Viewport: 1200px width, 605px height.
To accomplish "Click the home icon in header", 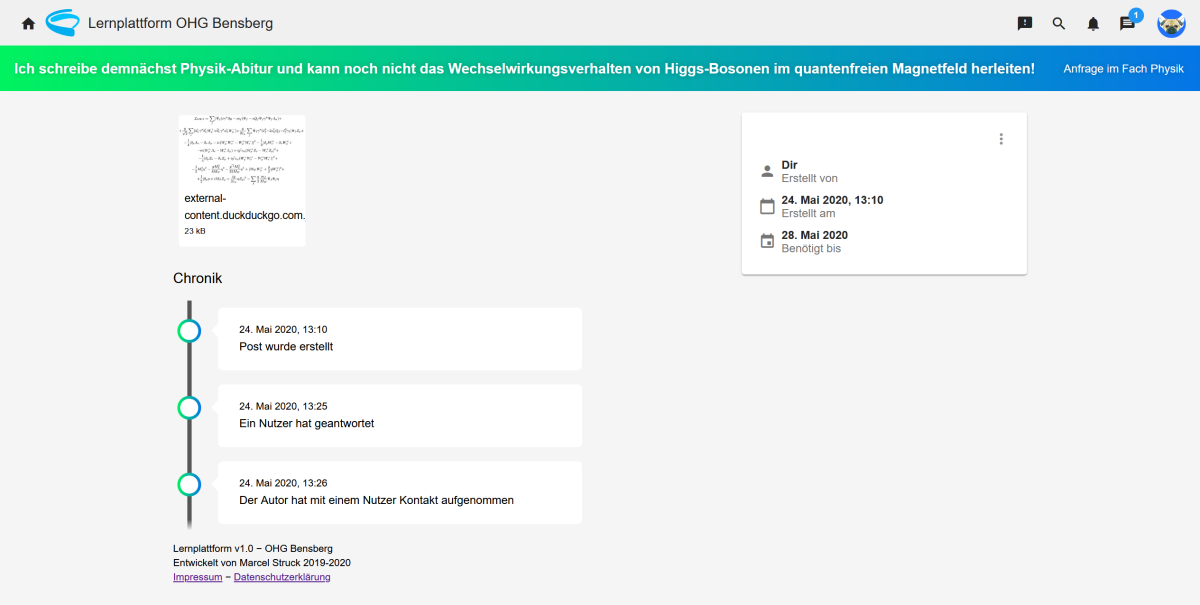I will (x=28, y=23).
